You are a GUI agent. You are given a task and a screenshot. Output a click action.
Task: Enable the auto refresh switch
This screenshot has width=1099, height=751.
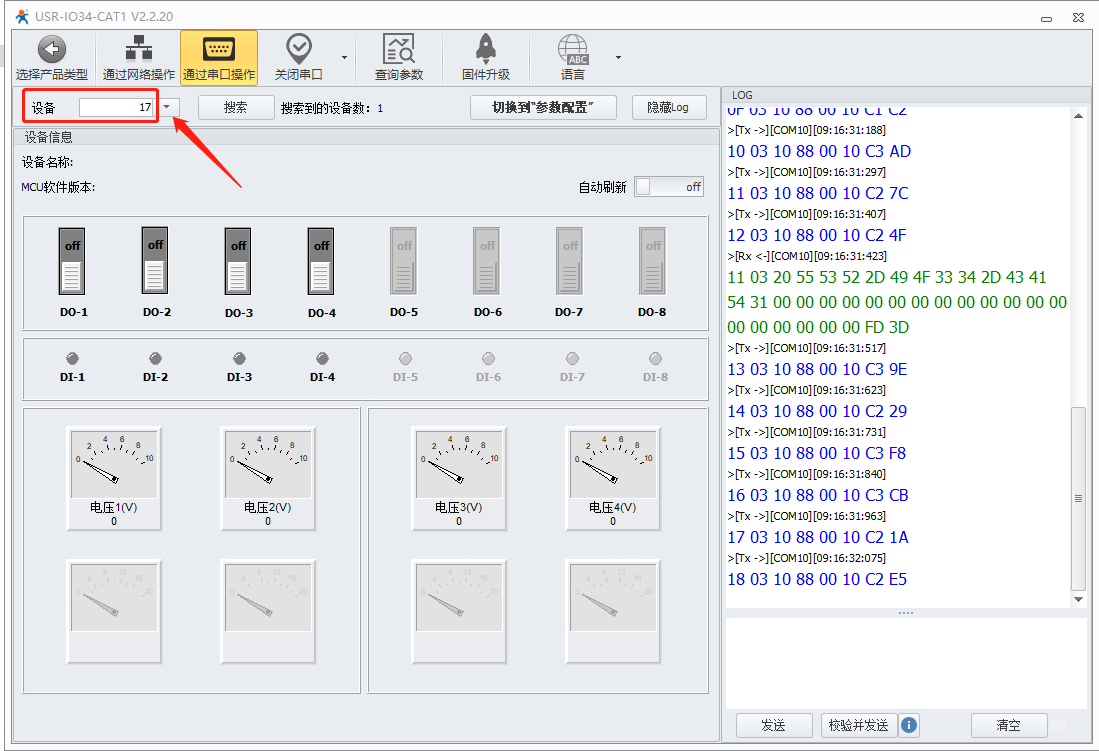click(x=669, y=187)
